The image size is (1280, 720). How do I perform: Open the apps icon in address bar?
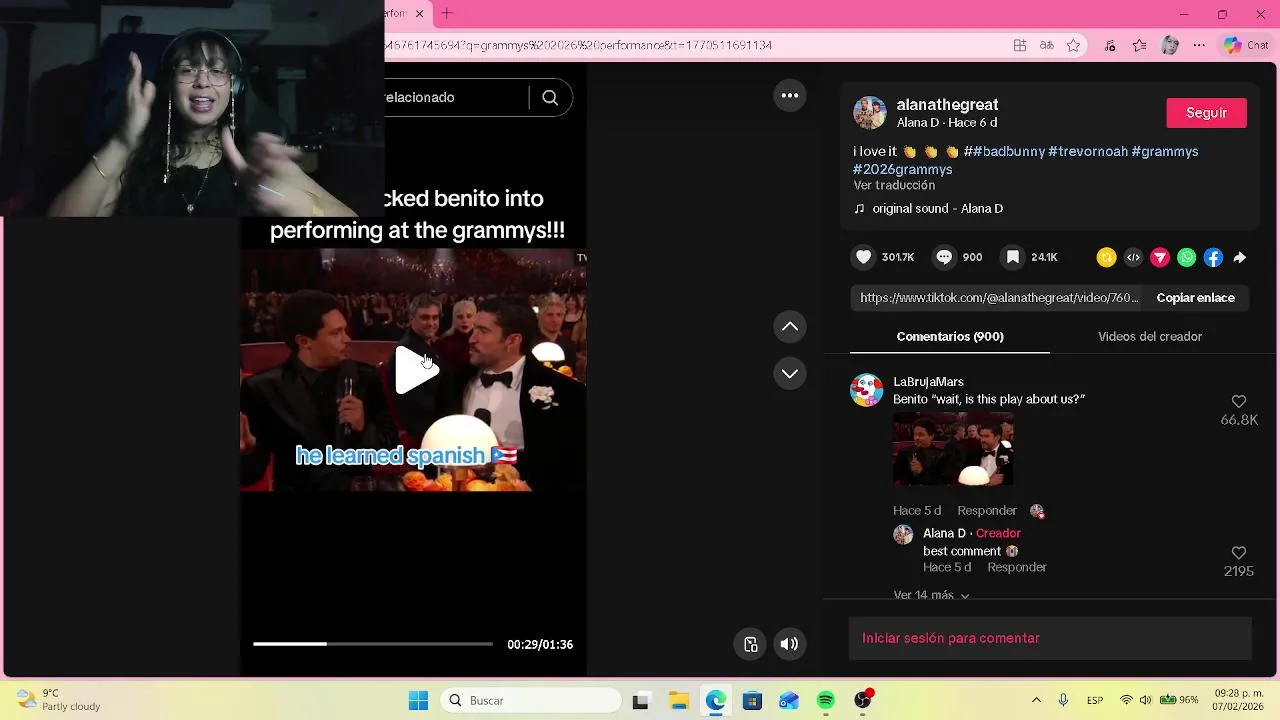coord(1020,45)
